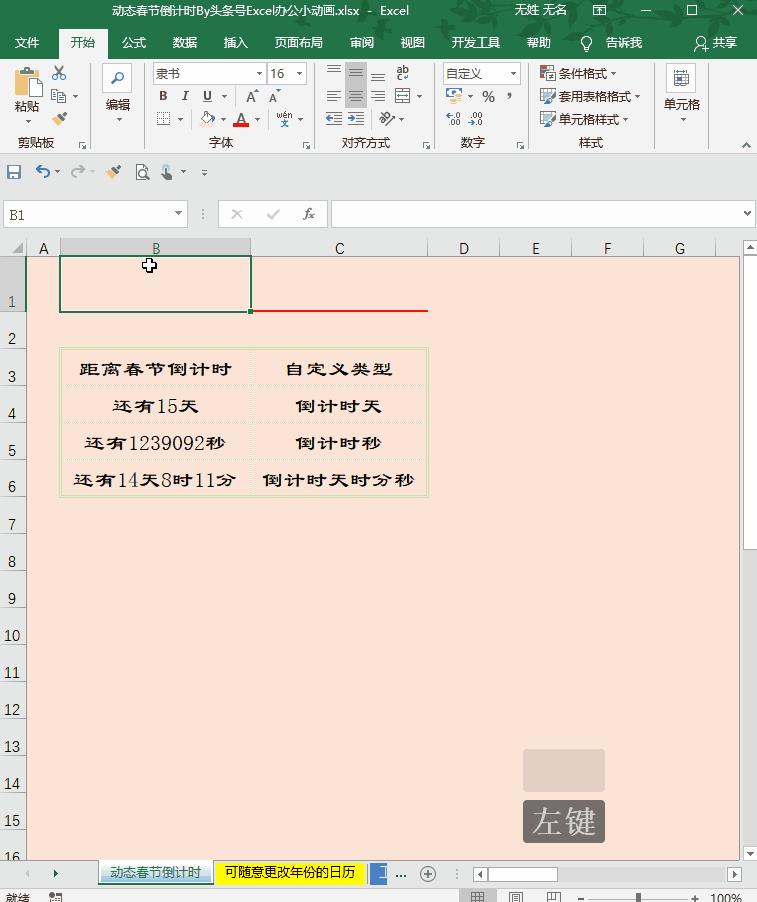Viewport: 757px width, 902px height.
Task: Click the Paste clipboard icon
Action: pos(28,82)
